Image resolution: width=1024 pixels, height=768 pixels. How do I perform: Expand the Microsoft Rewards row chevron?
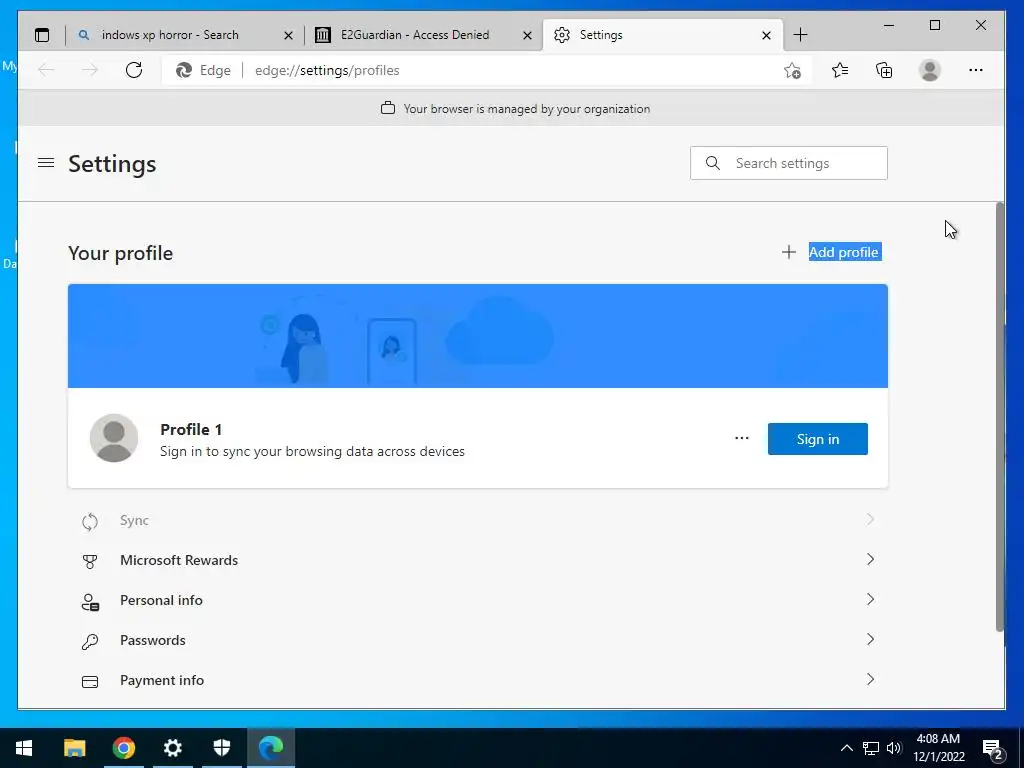870,560
